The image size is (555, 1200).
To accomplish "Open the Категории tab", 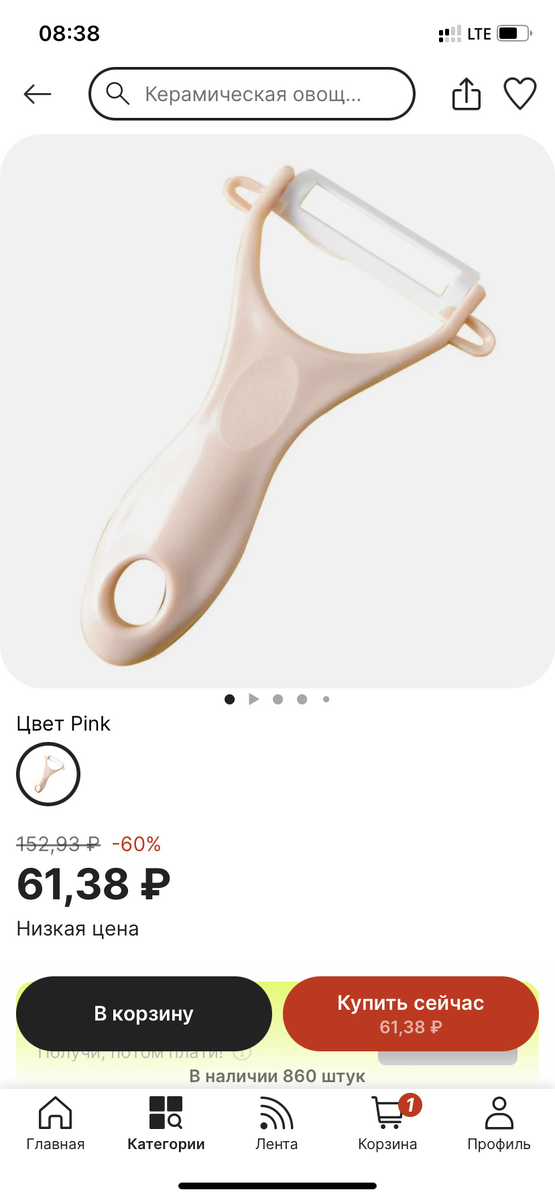I will point(166,1124).
